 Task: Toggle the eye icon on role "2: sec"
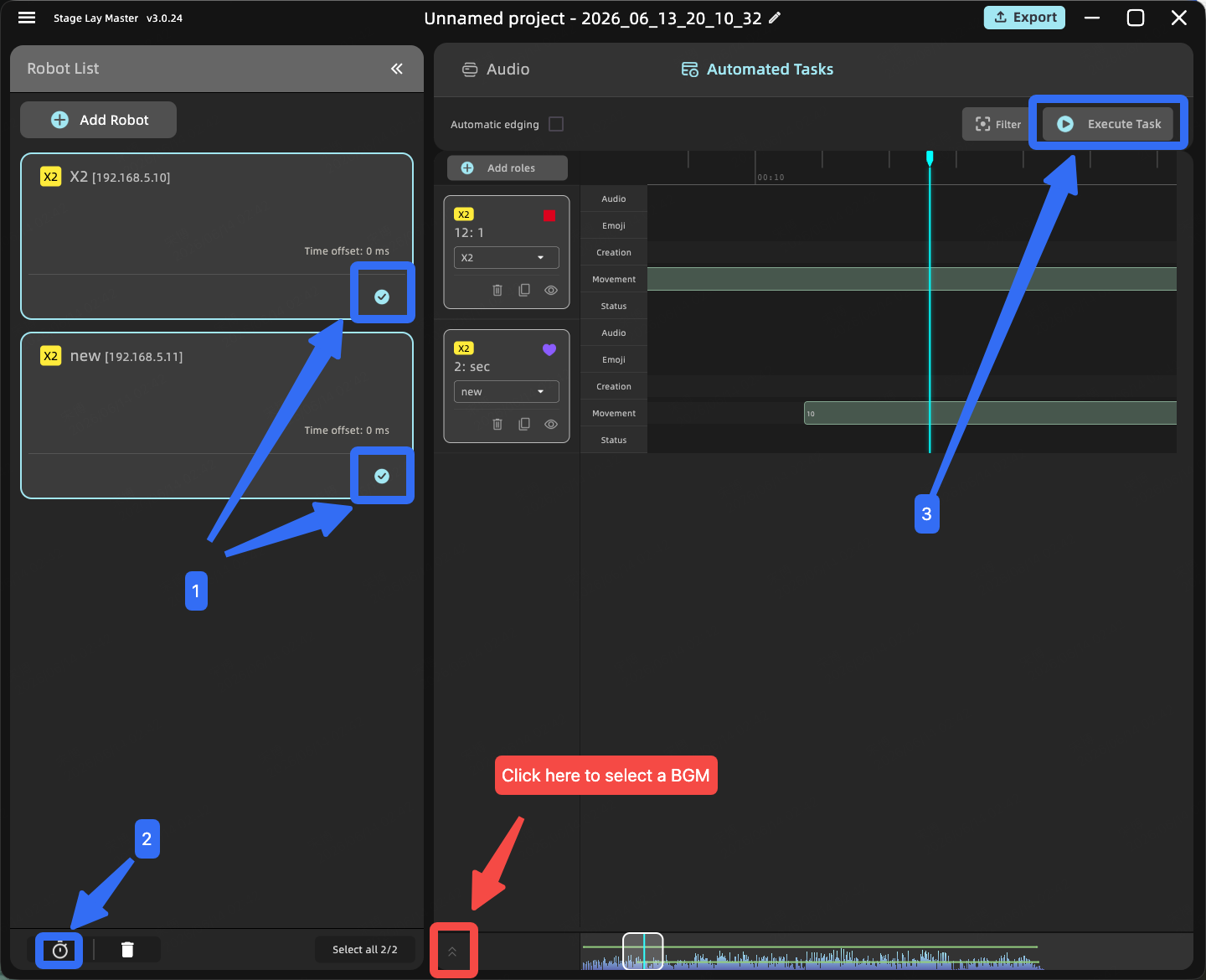551,424
